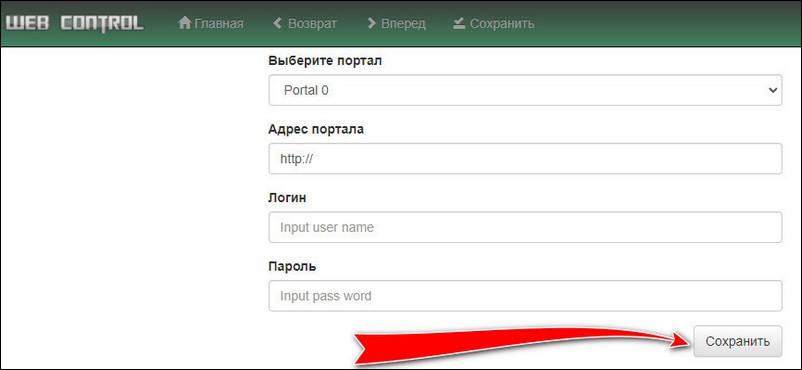
Task: Click the Web Control logo
Action: [75, 24]
